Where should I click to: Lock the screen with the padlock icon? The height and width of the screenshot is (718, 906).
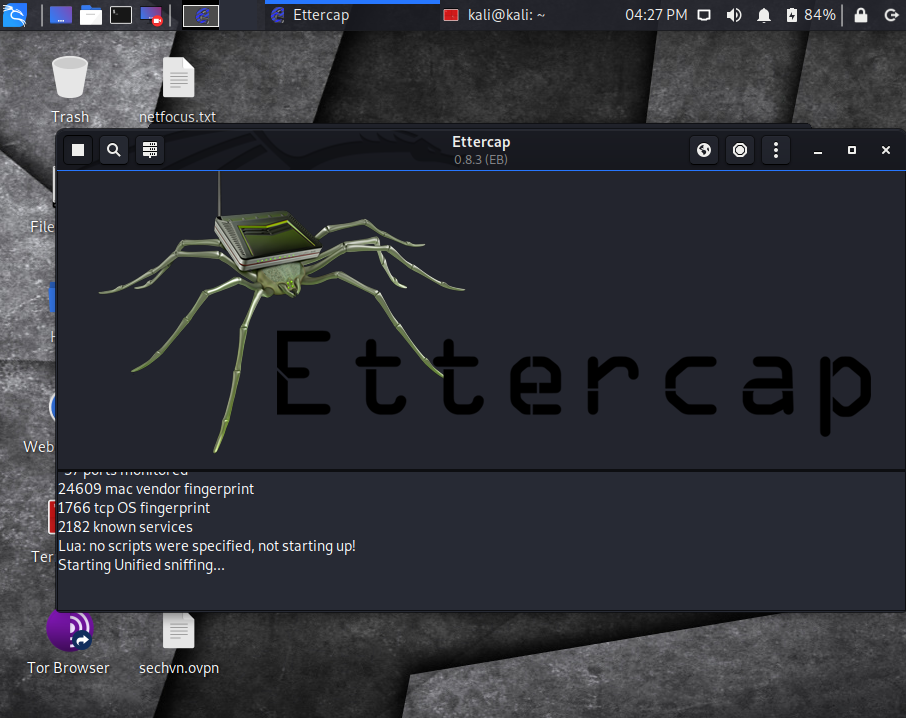(x=861, y=15)
